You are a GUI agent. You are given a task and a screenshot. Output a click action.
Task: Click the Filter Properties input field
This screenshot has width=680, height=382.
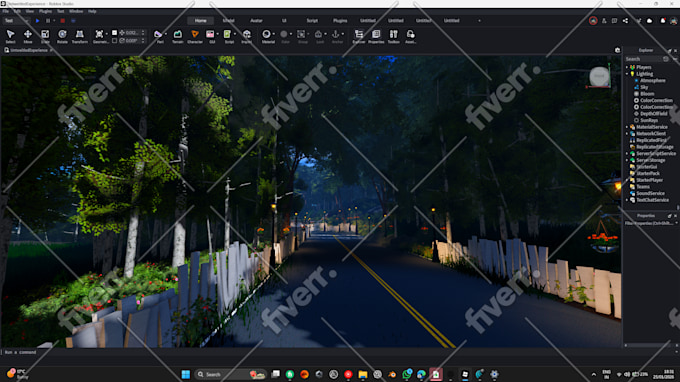[x=650, y=223]
